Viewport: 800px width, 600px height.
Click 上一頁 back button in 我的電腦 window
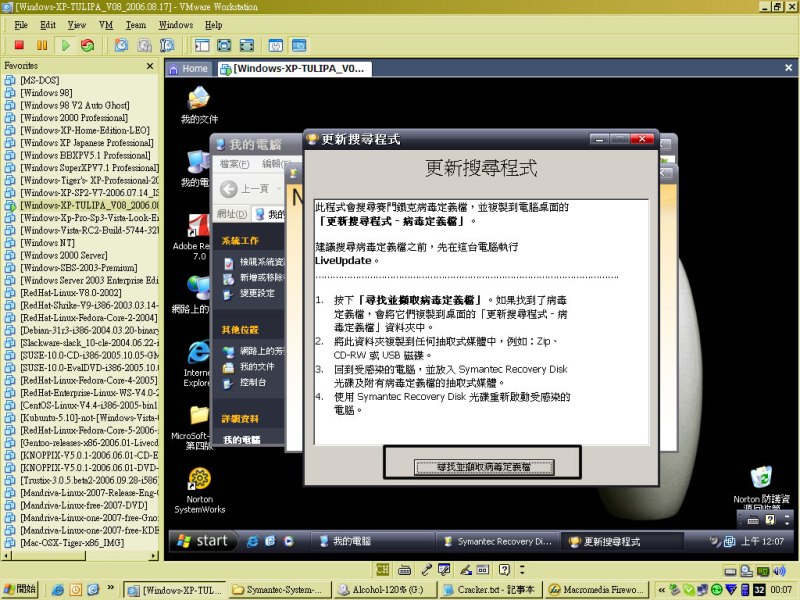[x=245, y=189]
